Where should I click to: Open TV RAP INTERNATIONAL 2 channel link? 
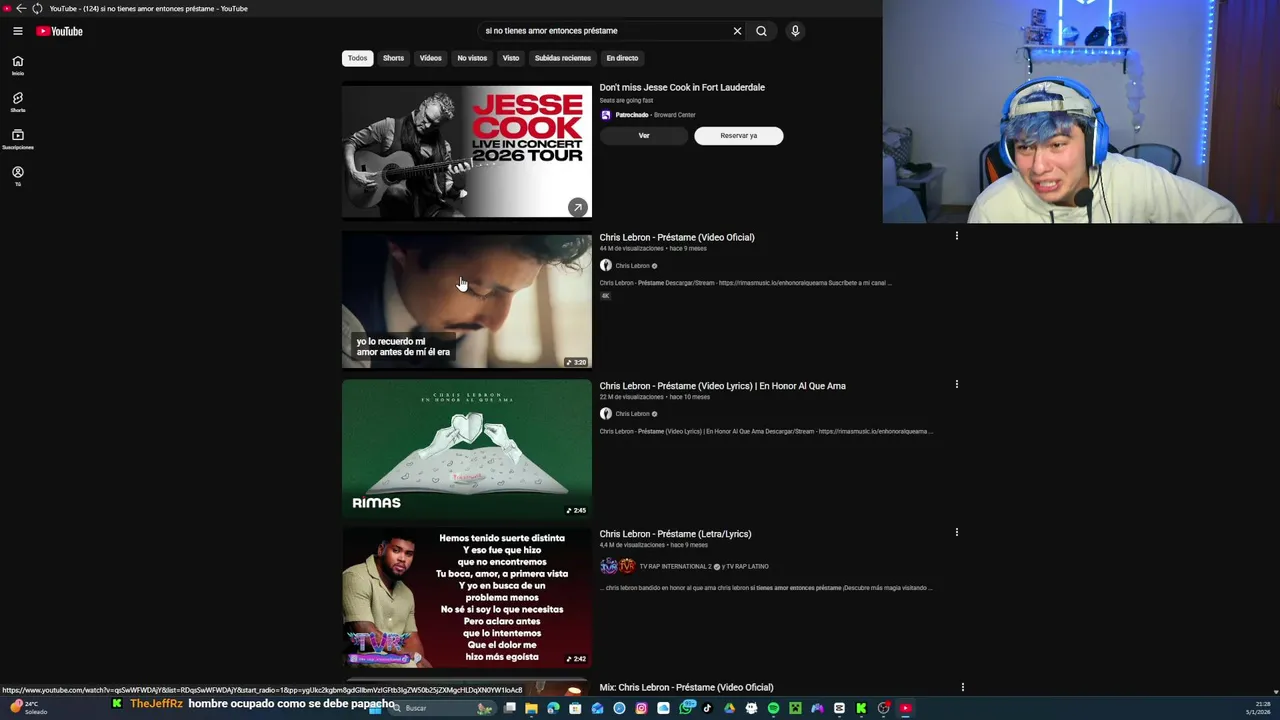(675, 567)
